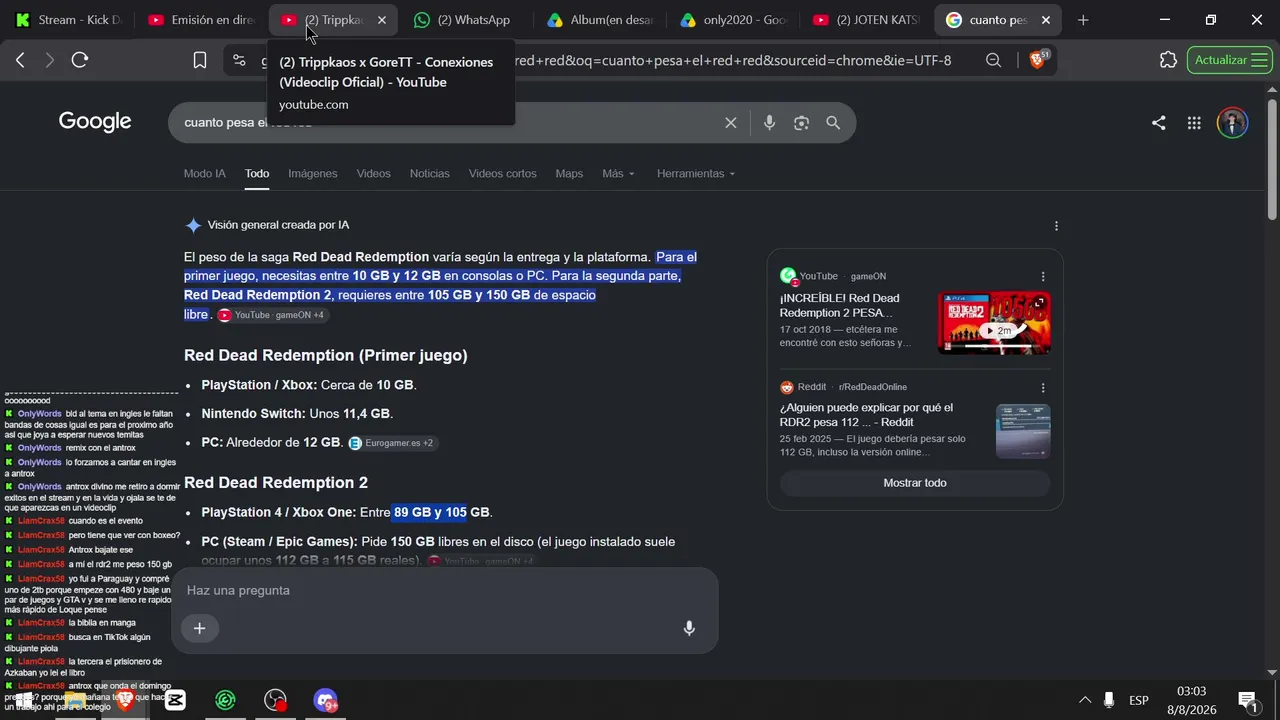Submit search with magnifier icon
This screenshot has width=1280, height=720.
(x=833, y=123)
